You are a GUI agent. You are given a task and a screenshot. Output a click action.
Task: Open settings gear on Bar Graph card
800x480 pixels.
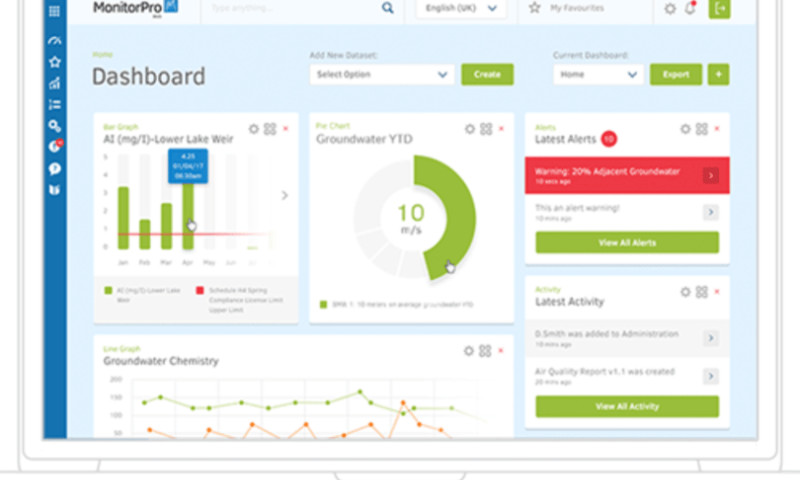tap(254, 129)
